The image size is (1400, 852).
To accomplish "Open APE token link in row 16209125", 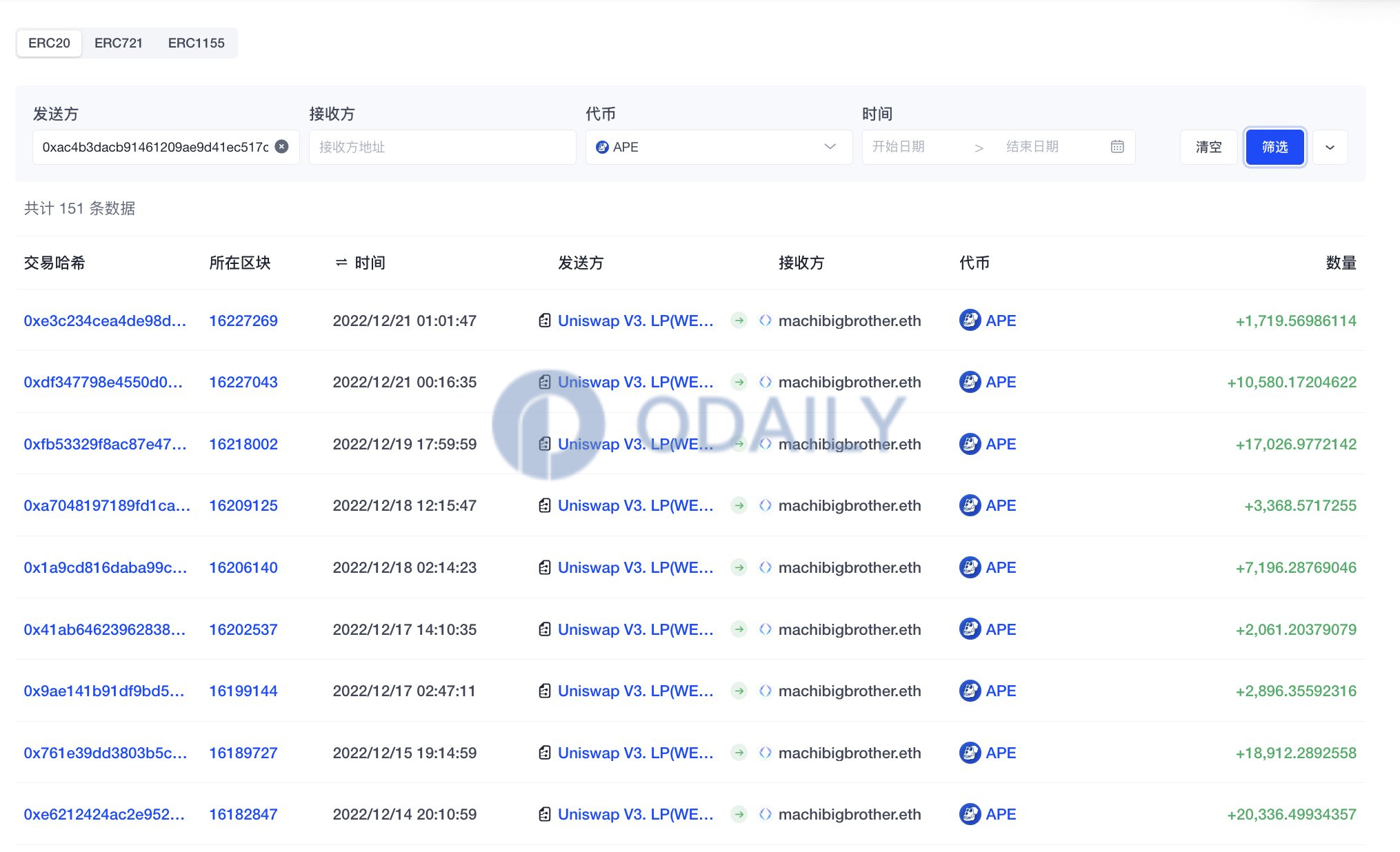I will [1001, 505].
